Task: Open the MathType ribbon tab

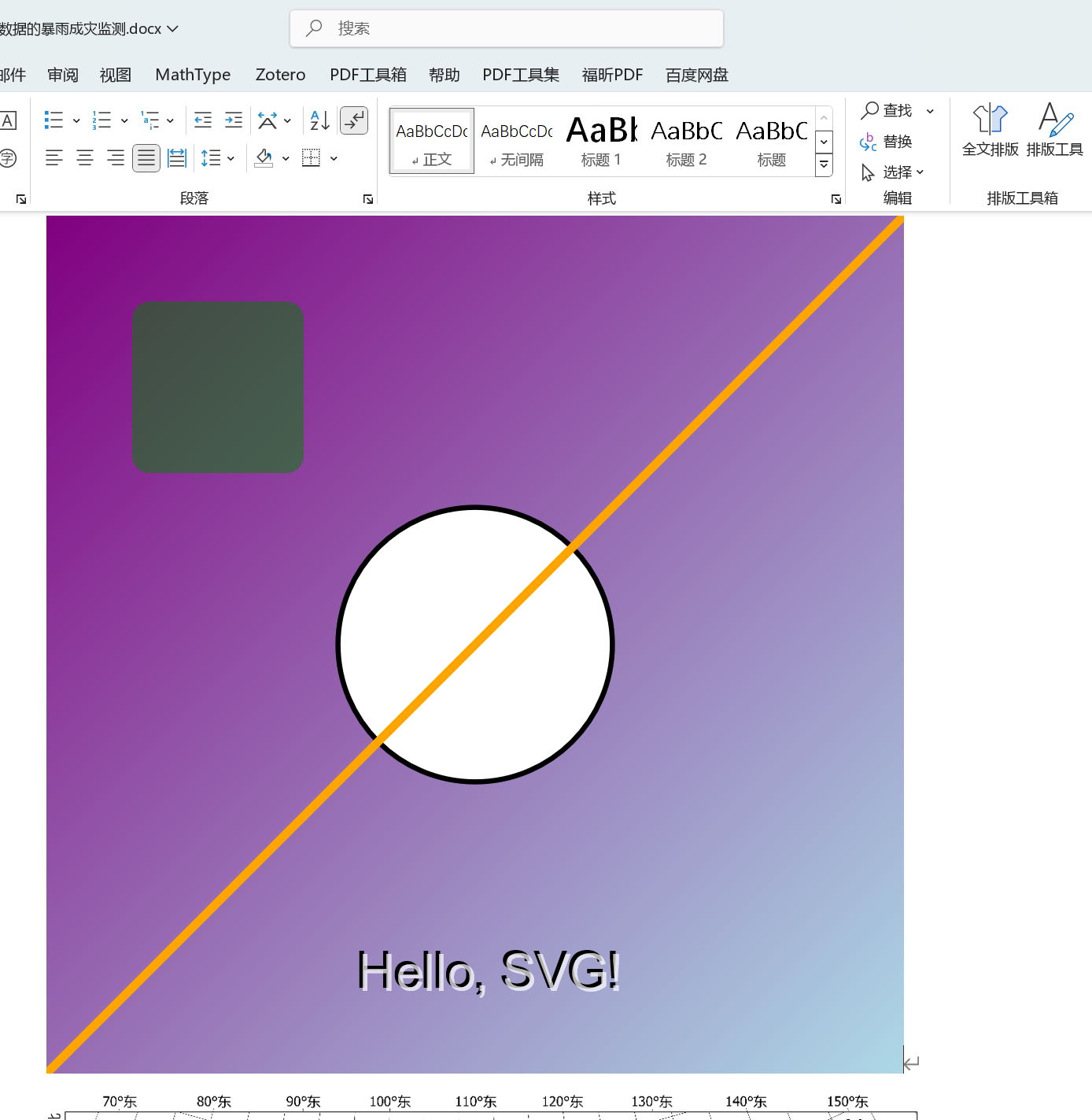Action: coord(193,75)
